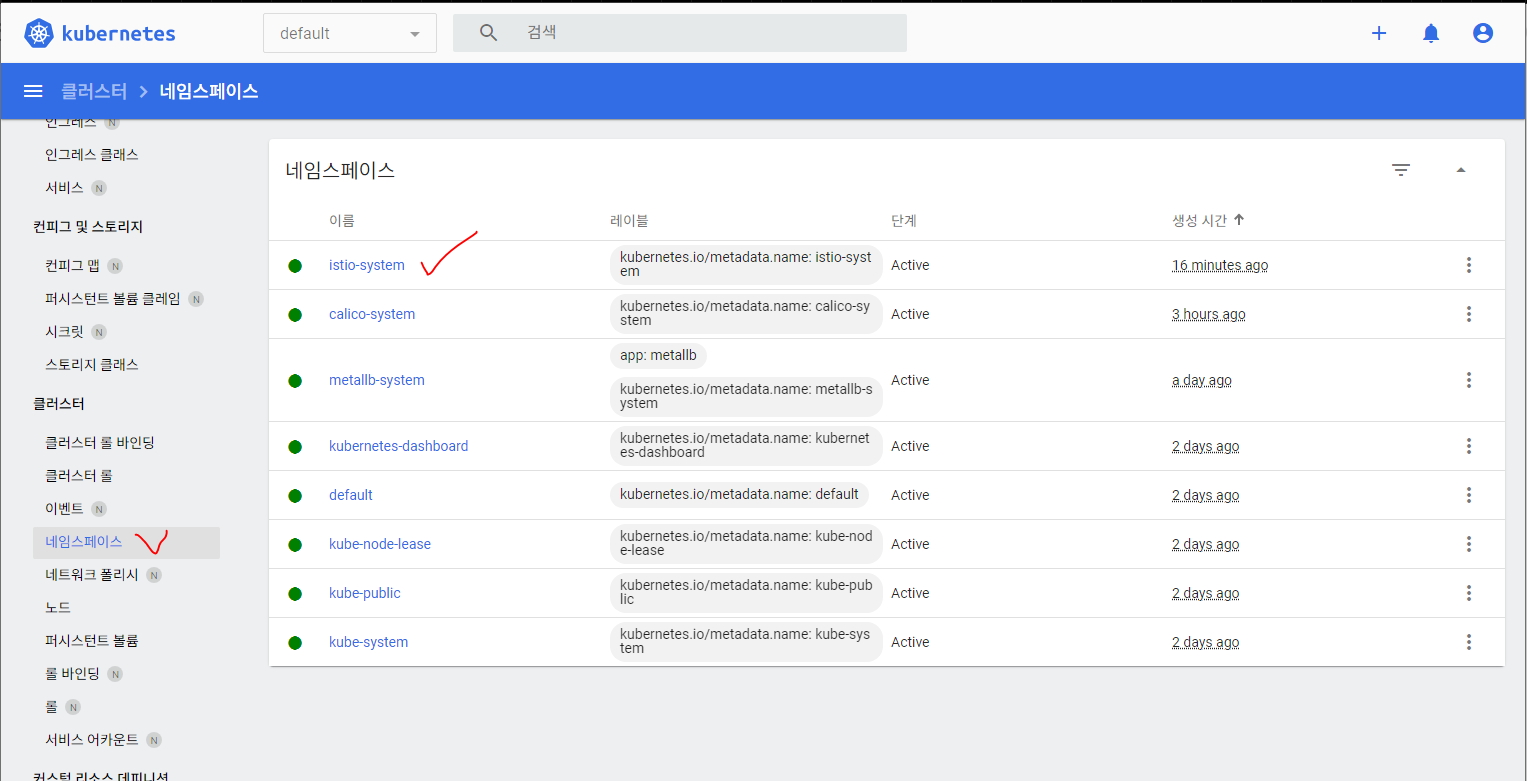The image size is (1527, 781).
Task: Click the 16 minutes ago timestamp
Action: [1220, 265]
